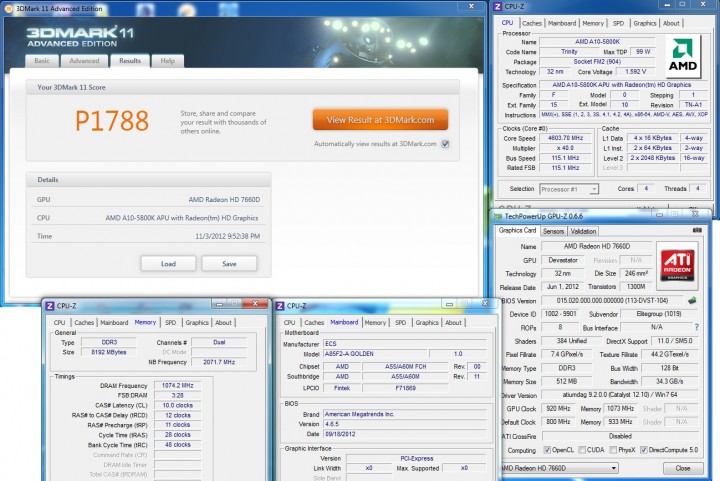Click the CAS# Latency value 10.0 clocks
720x481 pixels.
pos(178,405)
